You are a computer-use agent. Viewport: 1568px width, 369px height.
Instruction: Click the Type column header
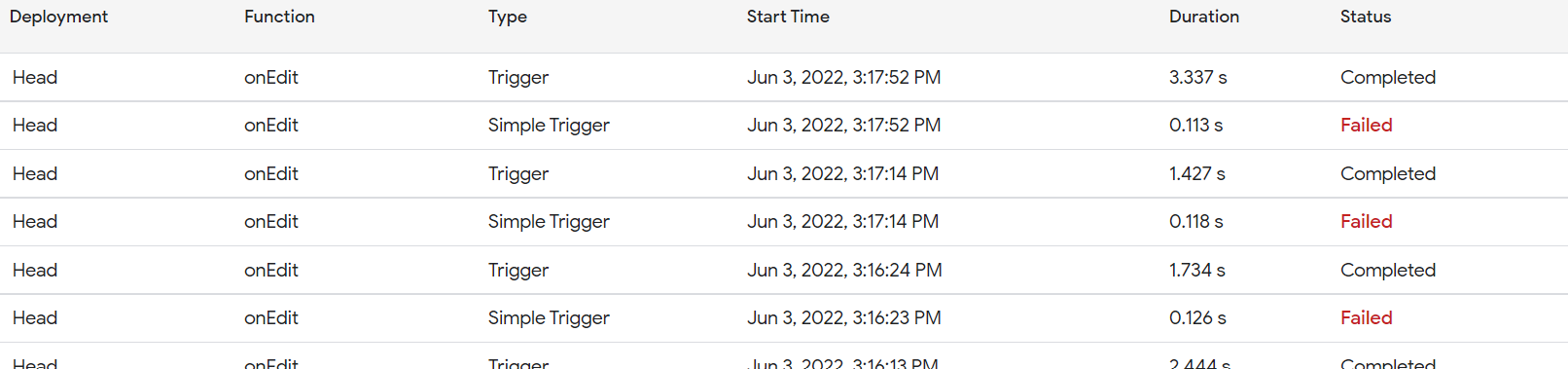click(x=508, y=17)
